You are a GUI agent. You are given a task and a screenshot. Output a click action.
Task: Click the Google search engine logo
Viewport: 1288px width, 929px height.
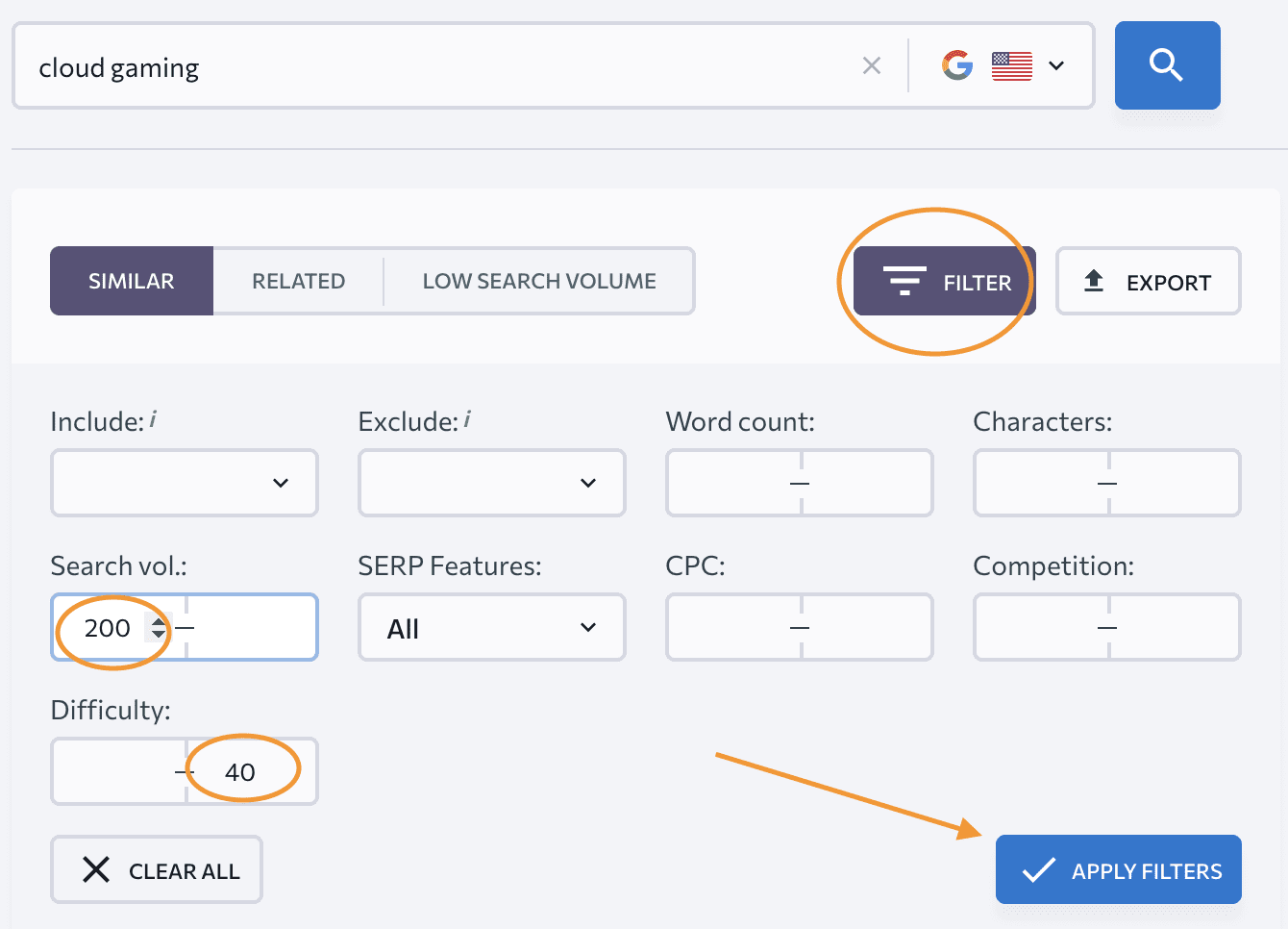coord(957,65)
